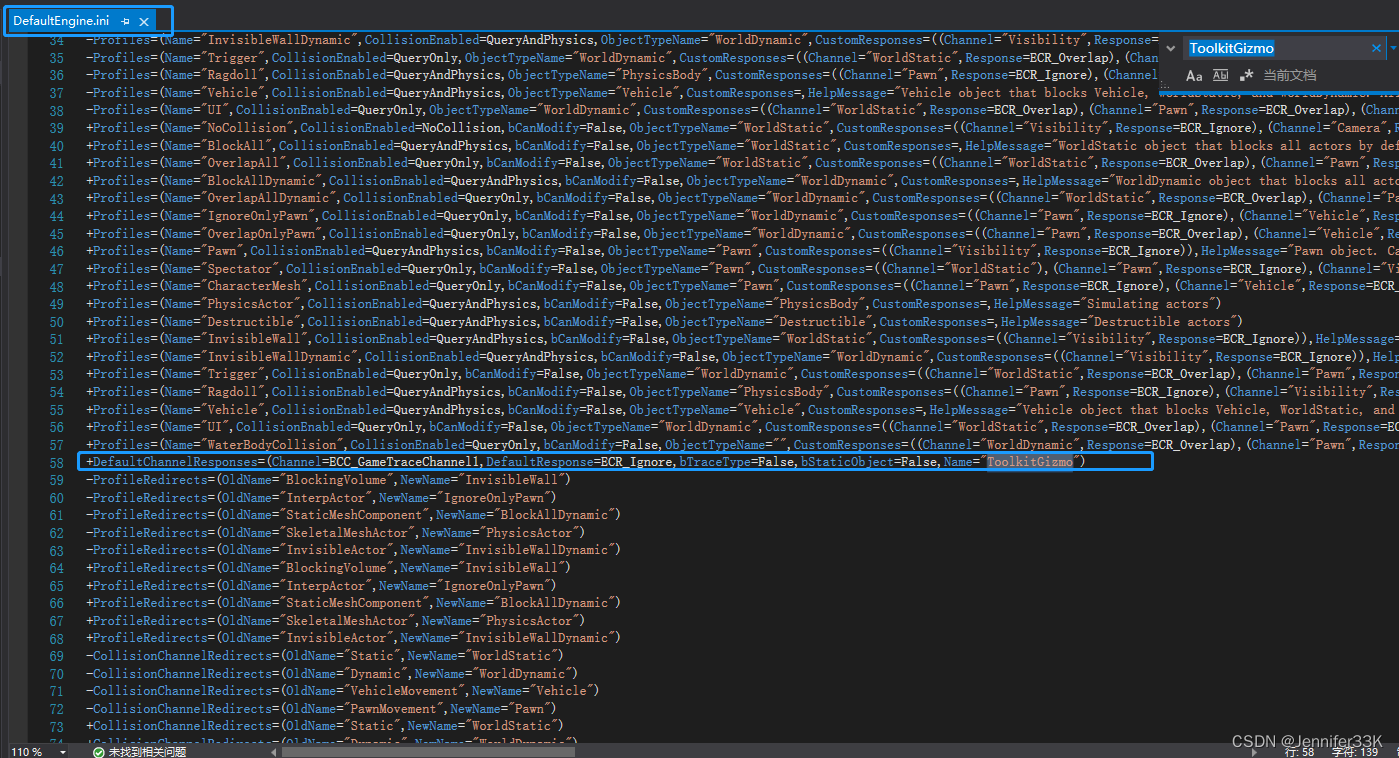Click the "Spectator" profile name text

click(239, 269)
